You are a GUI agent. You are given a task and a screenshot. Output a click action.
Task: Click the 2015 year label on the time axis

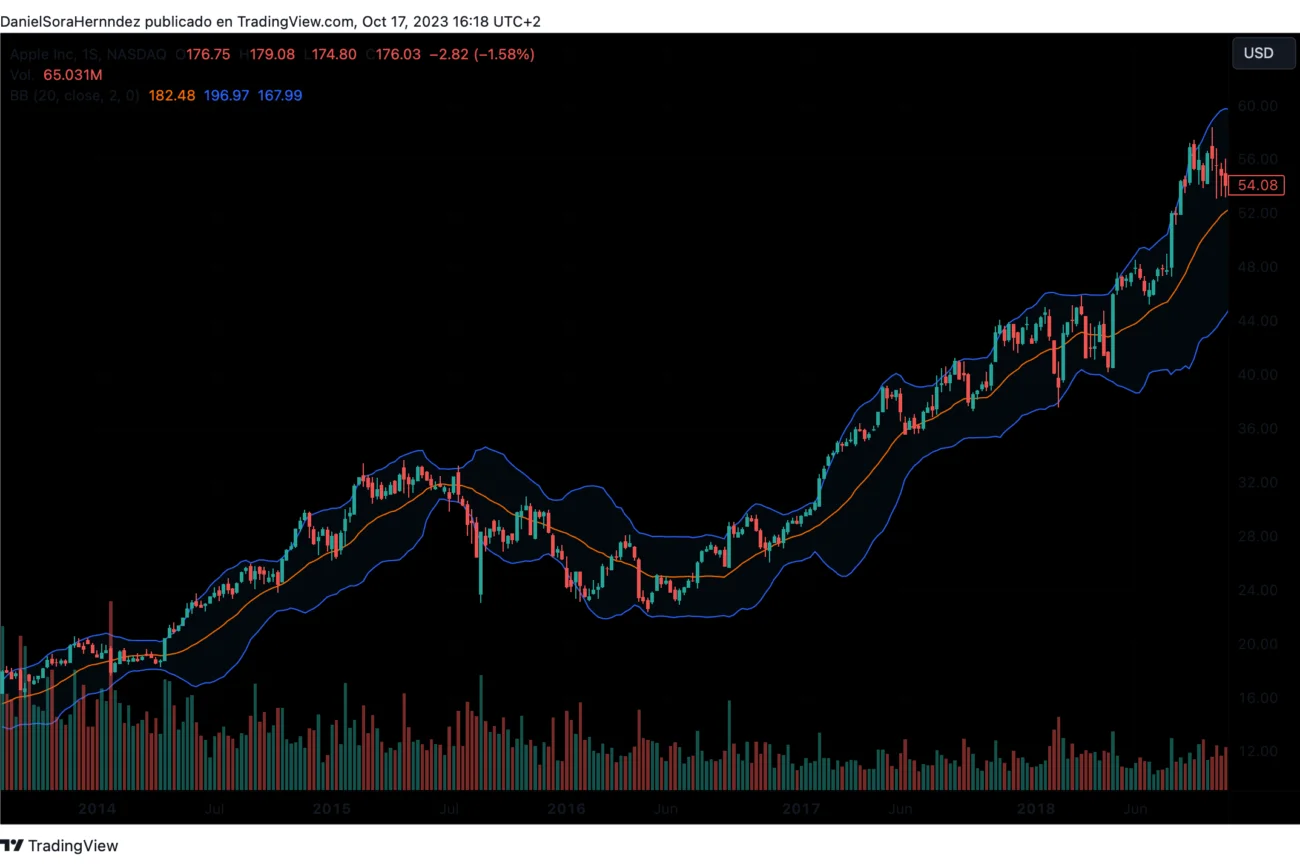[331, 808]
